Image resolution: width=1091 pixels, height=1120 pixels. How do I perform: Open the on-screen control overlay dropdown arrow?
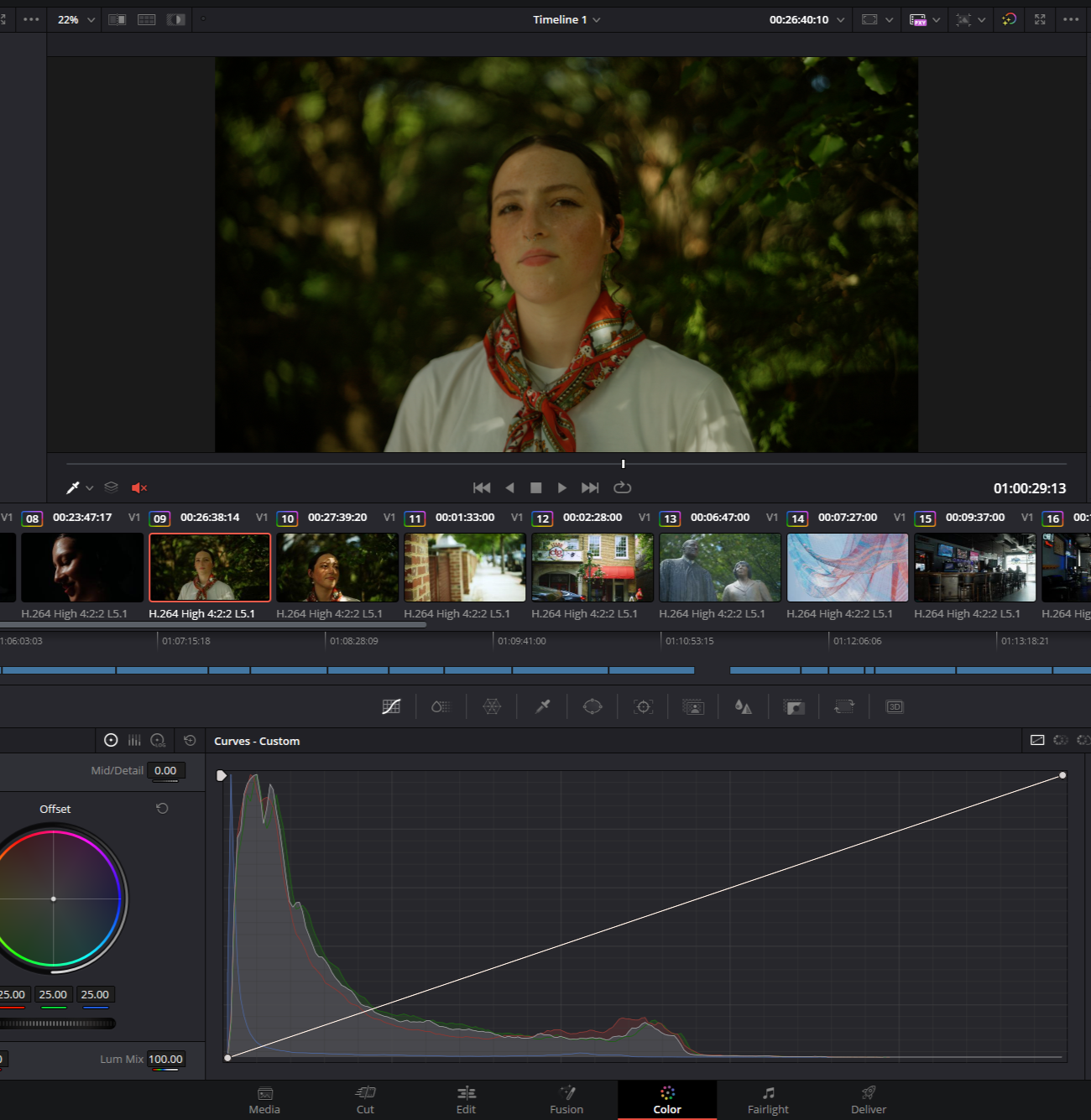click(982, 19)
